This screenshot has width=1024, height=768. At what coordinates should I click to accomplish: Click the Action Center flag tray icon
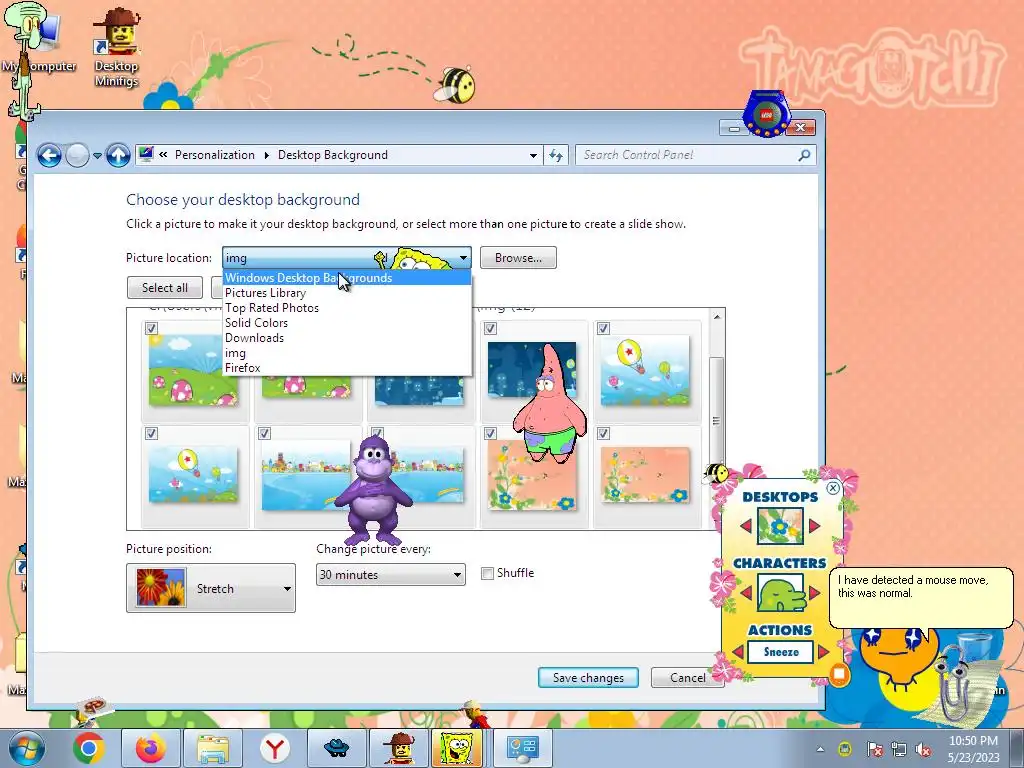point(874,749)
